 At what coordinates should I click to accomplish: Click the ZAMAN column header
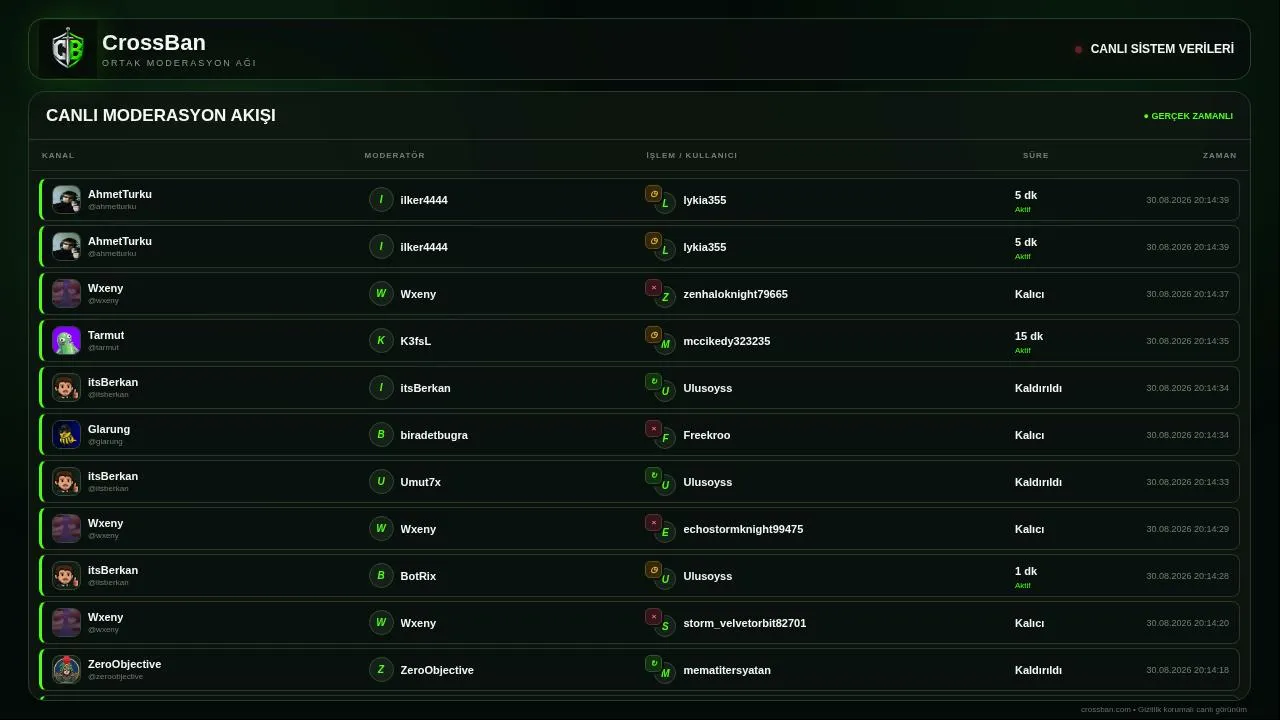click(x=1220, y=156)
